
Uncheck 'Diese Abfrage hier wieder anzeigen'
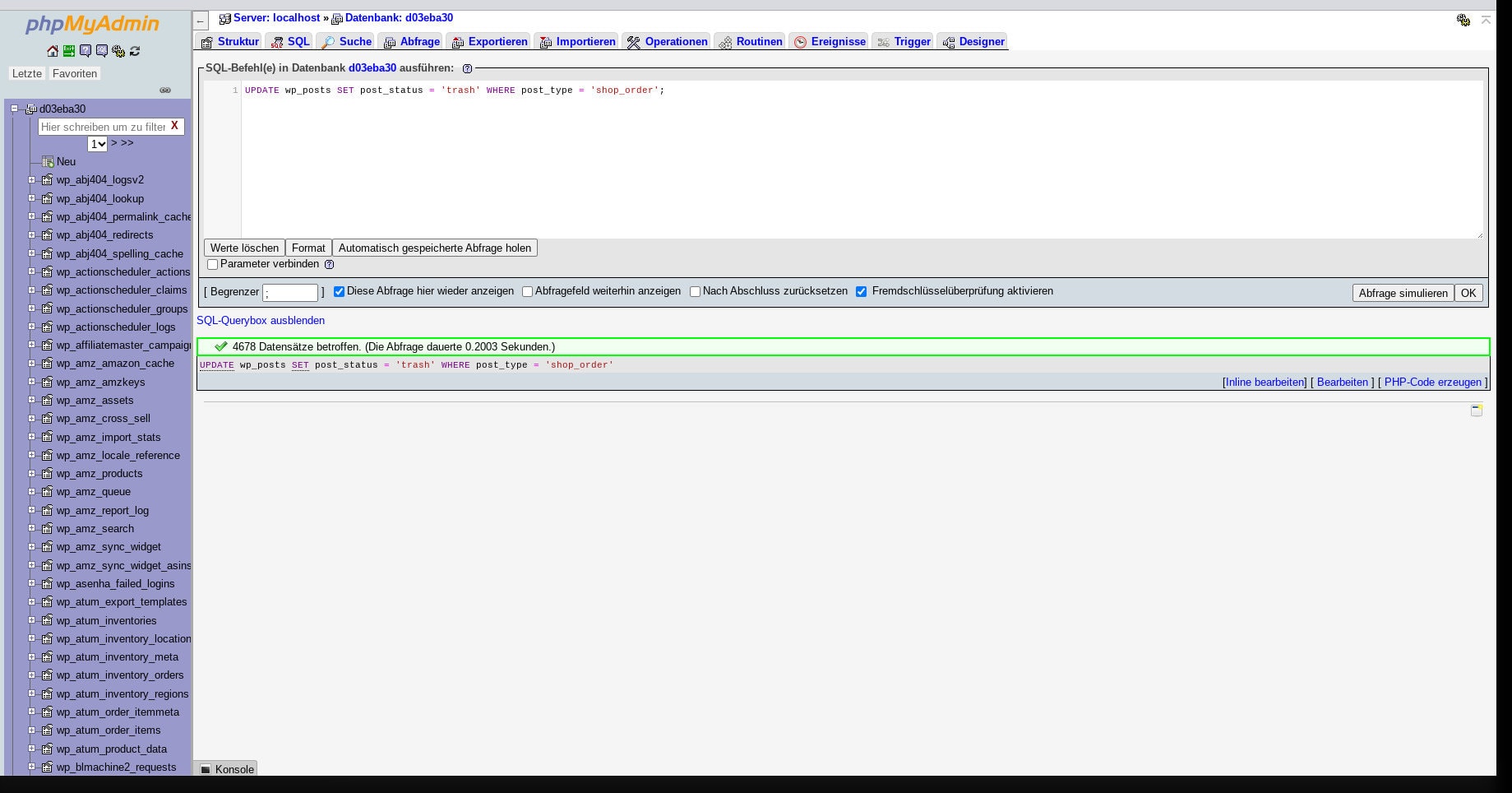pyautogui.click(x=339, y=291)
